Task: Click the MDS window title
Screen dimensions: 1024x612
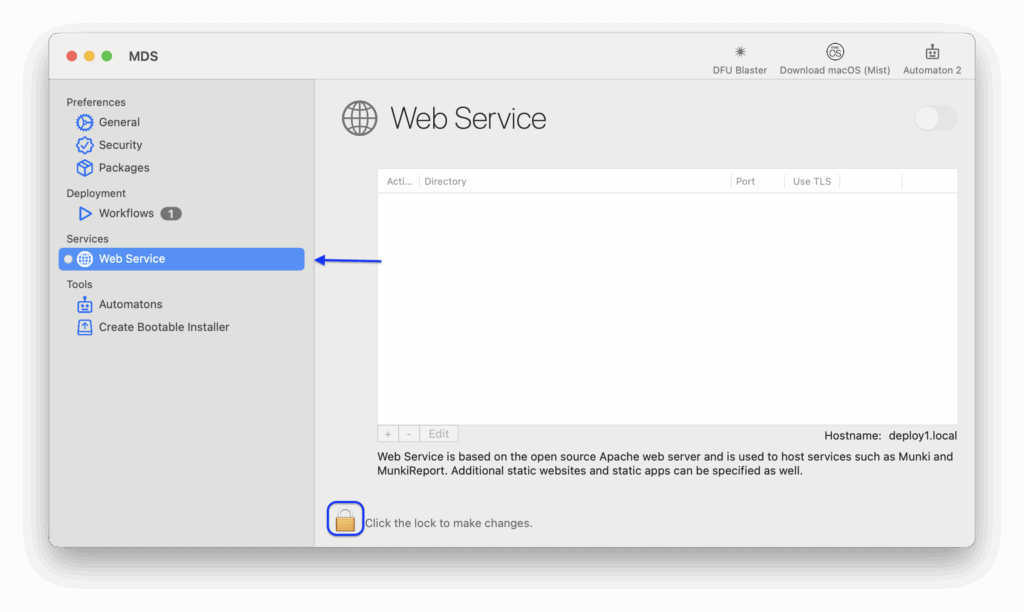Action: point(143,56)
